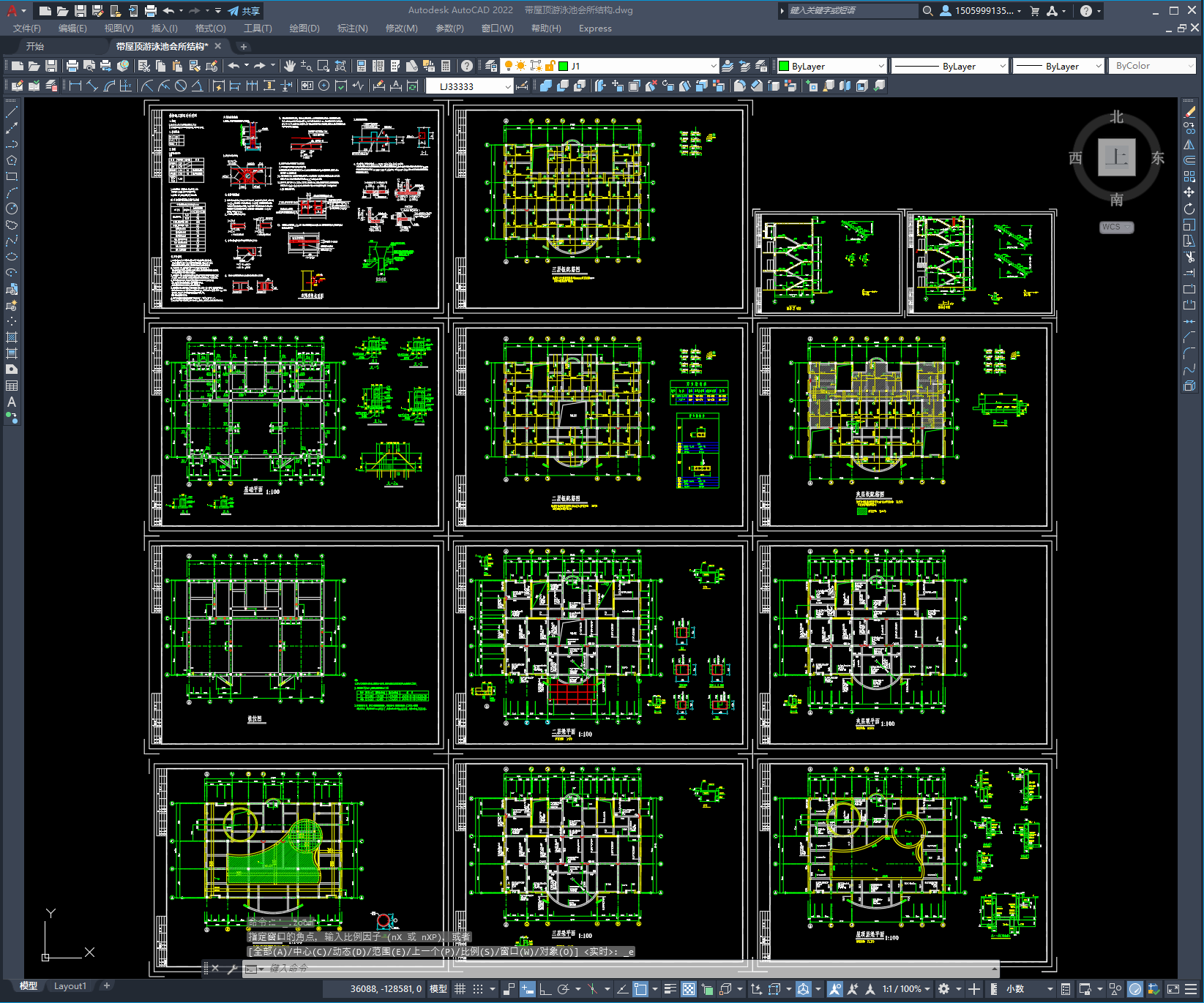Select the Move tool in right toolbar
The height and width of the screenshot is (1003, 1204).
(x=1189, y=192)
